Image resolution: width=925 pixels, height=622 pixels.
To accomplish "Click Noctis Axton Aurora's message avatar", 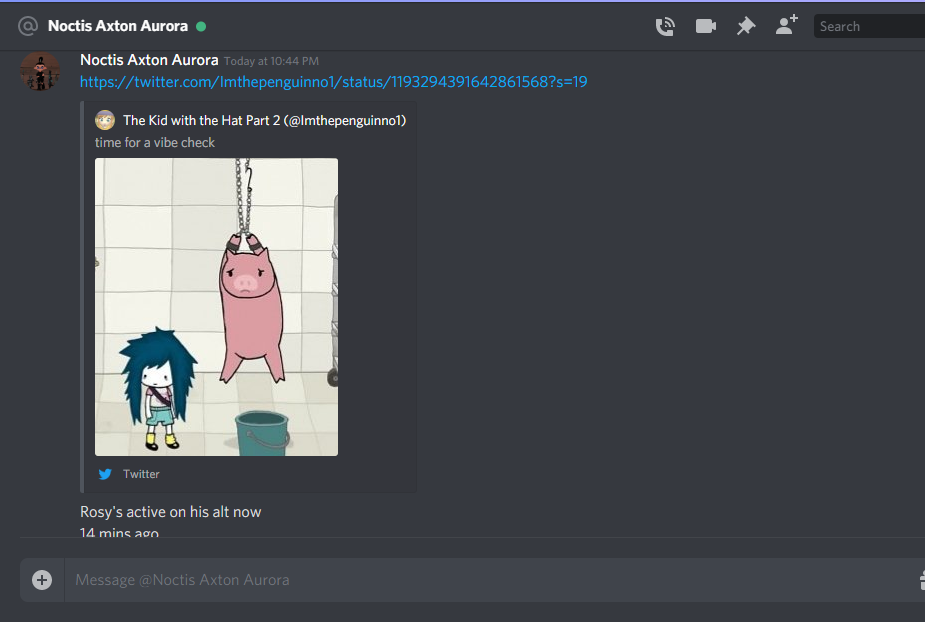I will tap(40, 71).
